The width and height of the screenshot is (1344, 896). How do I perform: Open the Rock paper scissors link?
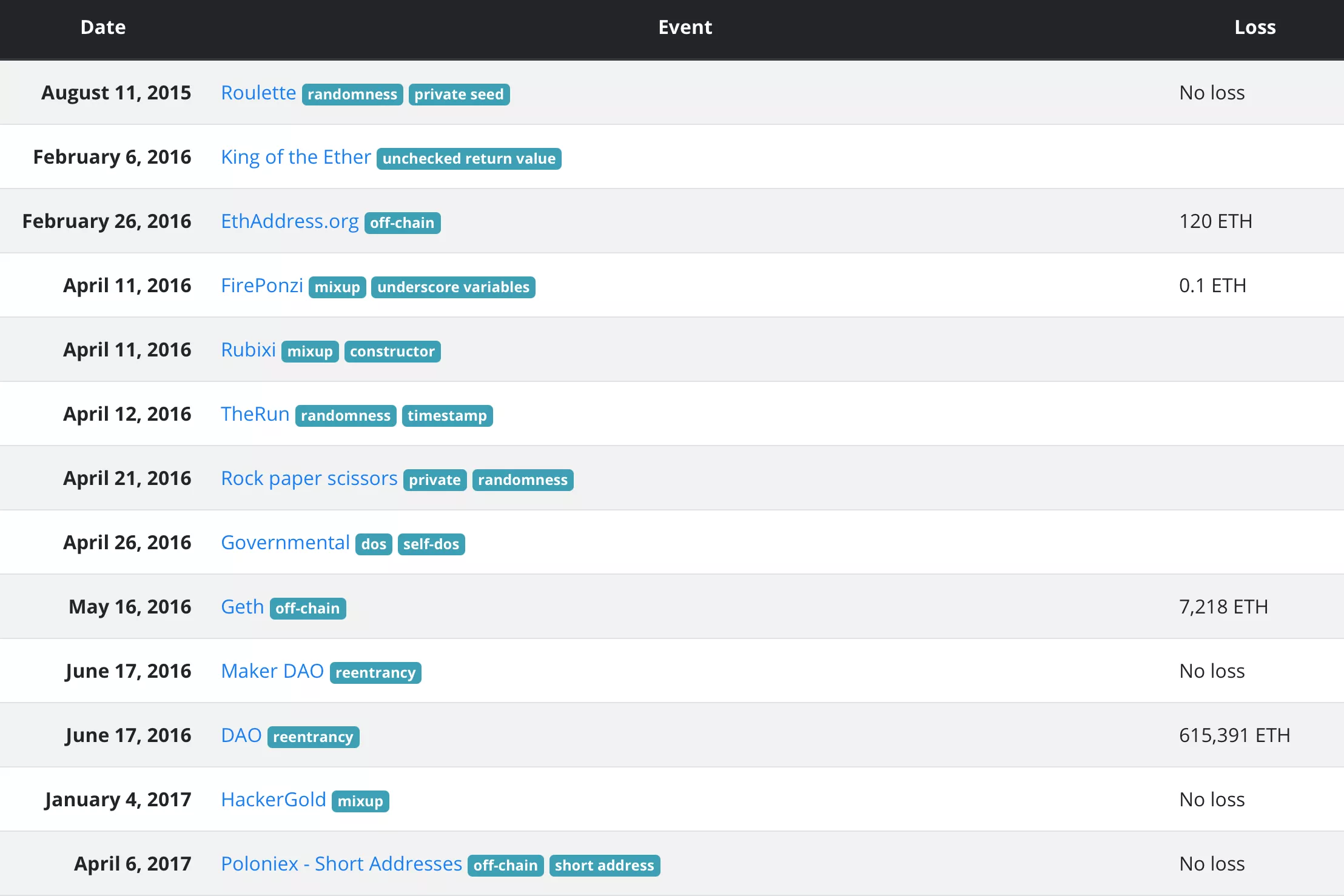pyautogui.click(x=309, y=478)
